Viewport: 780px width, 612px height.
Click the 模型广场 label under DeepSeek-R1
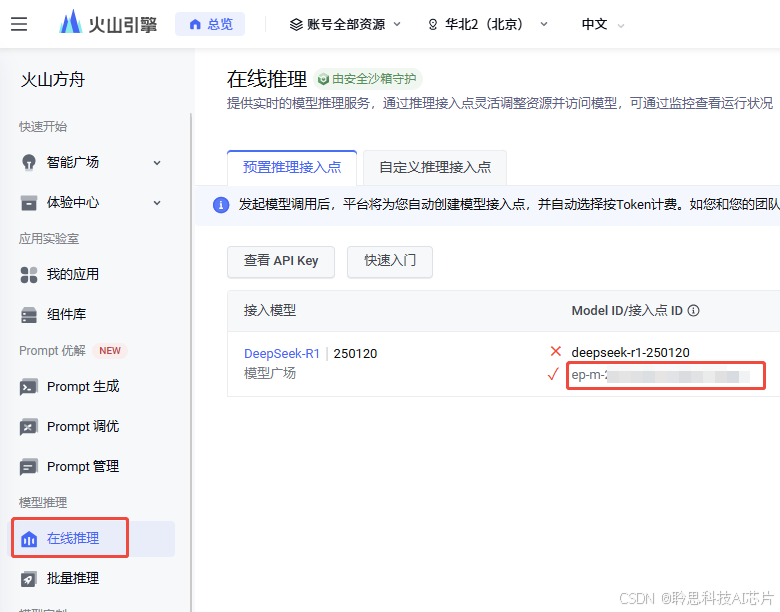[270, 373]
